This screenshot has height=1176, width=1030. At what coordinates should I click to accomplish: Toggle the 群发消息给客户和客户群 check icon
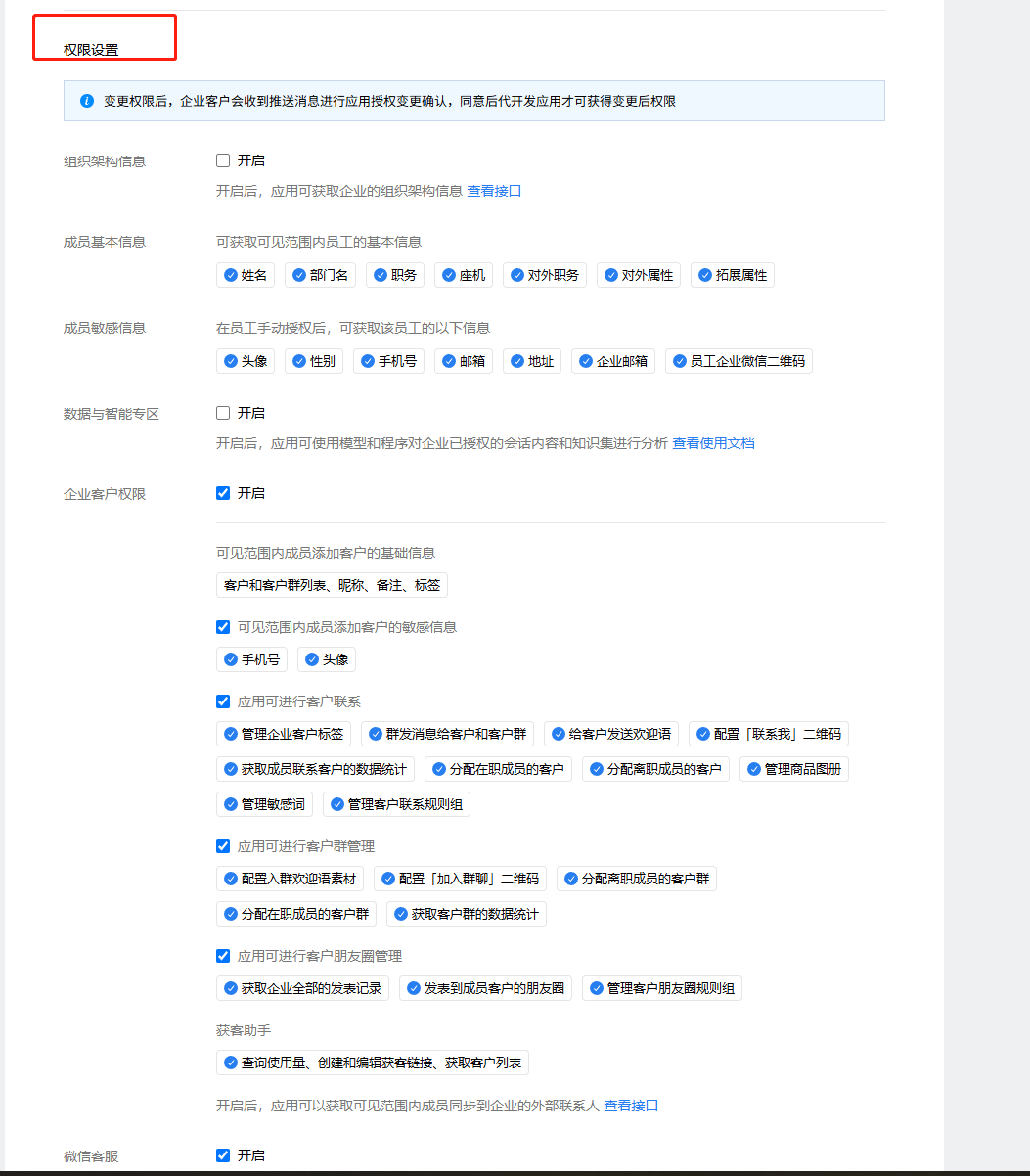[376, 734]
